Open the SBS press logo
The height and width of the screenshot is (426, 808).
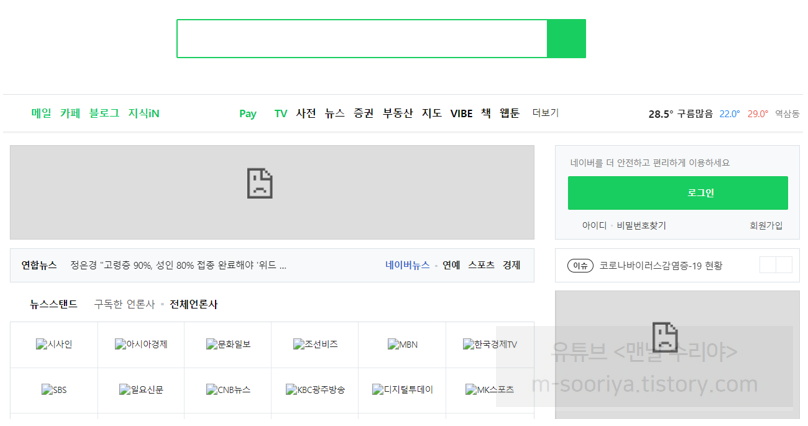click(x=54, y=390)
